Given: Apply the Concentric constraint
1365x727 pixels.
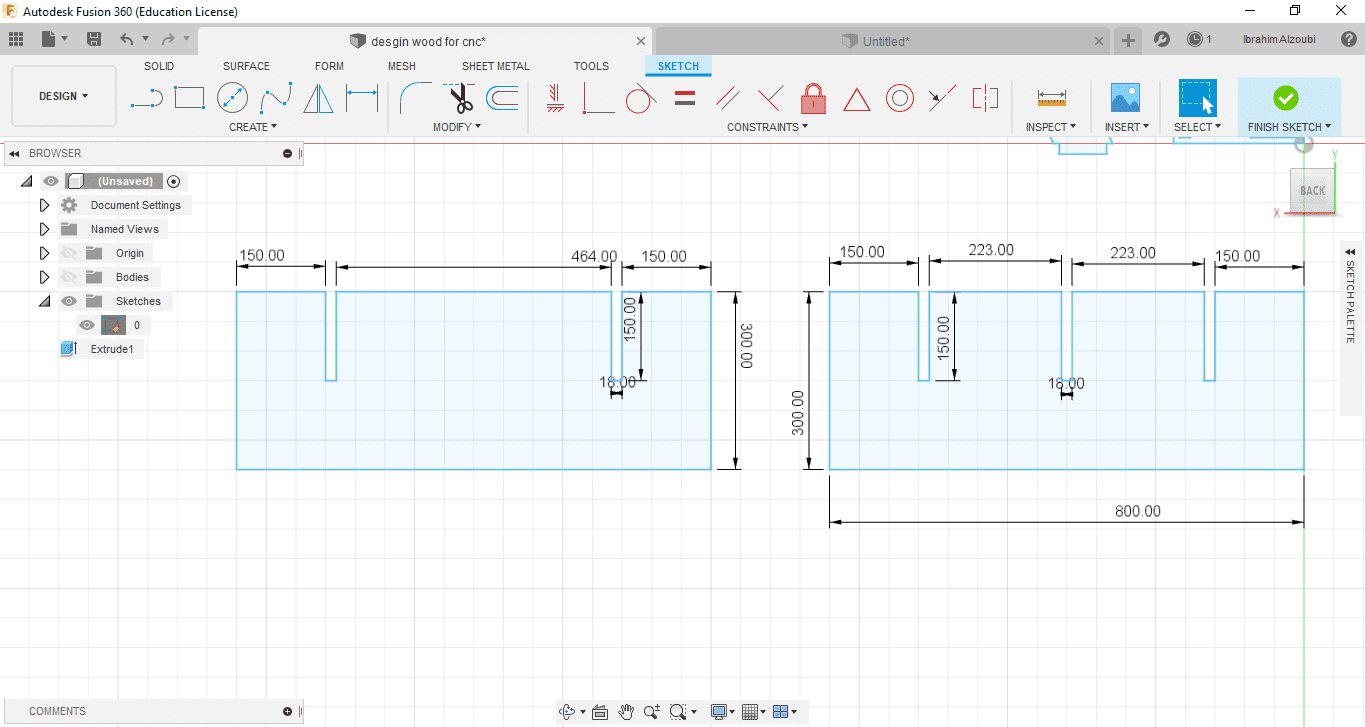Looking at the screenshot, I should coord(900,98).
